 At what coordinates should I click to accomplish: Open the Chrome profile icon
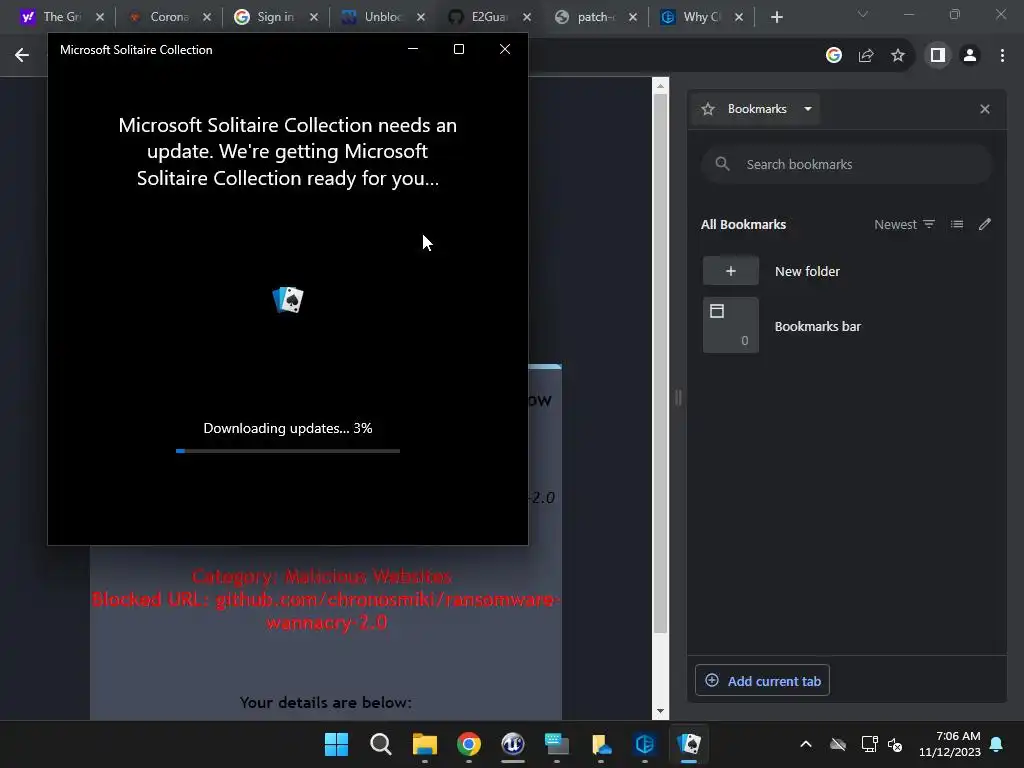pyautogui.click(x=970, y=56)
